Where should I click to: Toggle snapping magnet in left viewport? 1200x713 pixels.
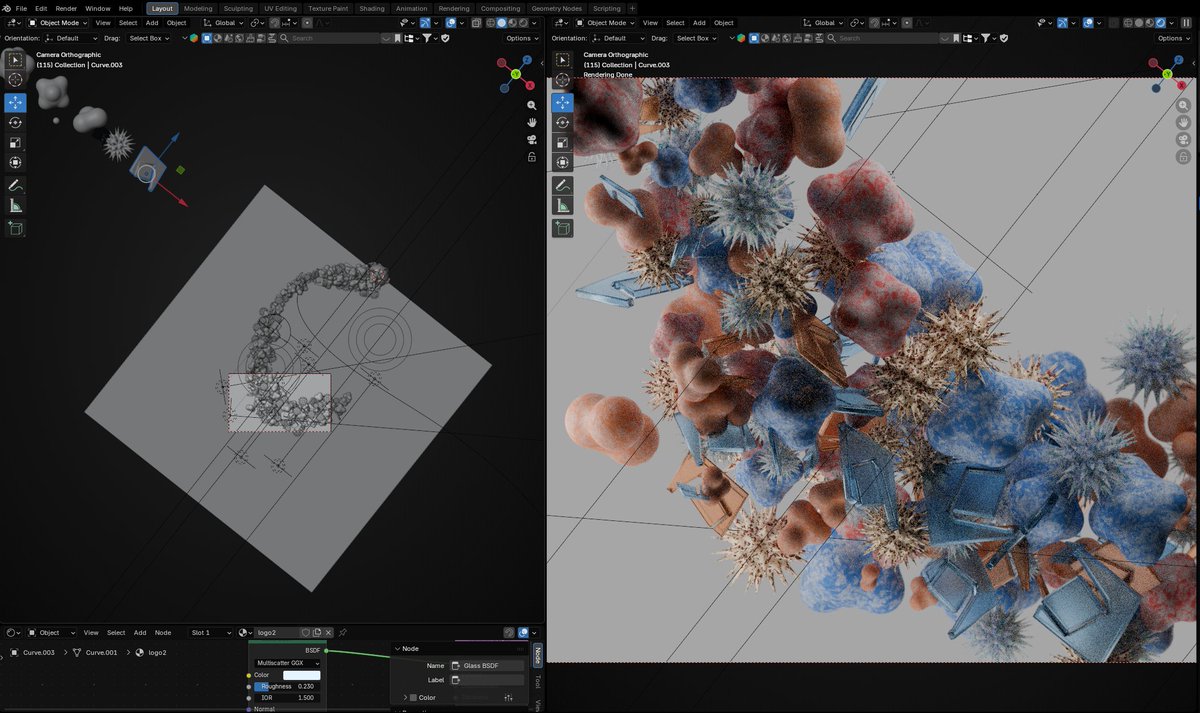(272, 22)
